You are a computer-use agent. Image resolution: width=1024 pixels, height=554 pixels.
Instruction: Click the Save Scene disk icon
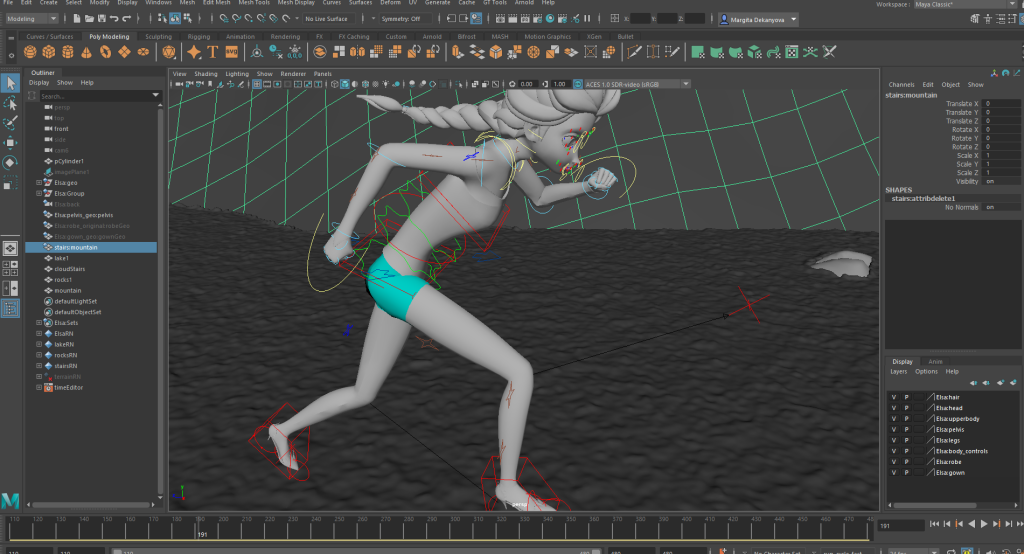click(101, 19)
